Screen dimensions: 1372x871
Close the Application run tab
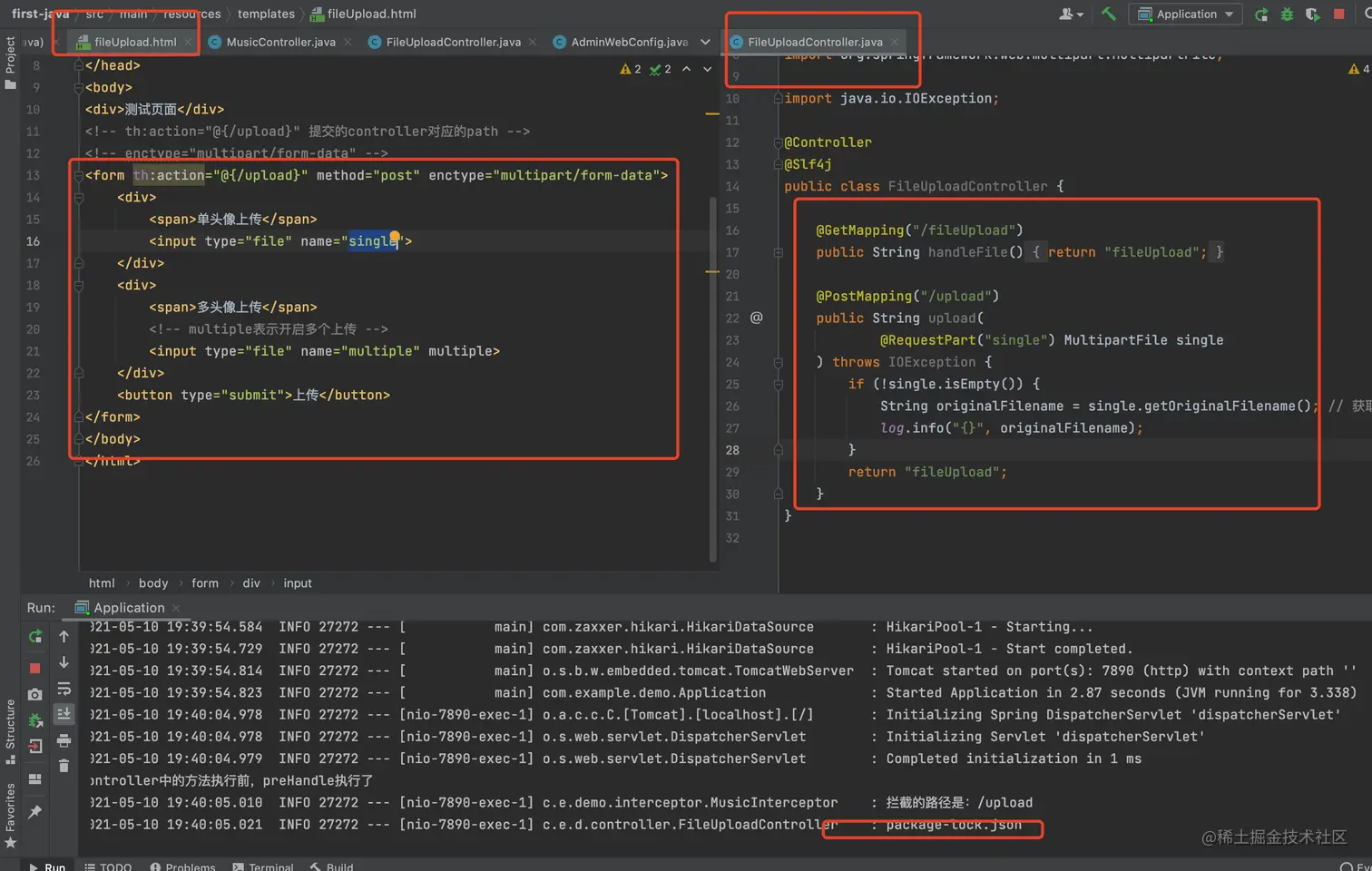click(x=176, y=608)
